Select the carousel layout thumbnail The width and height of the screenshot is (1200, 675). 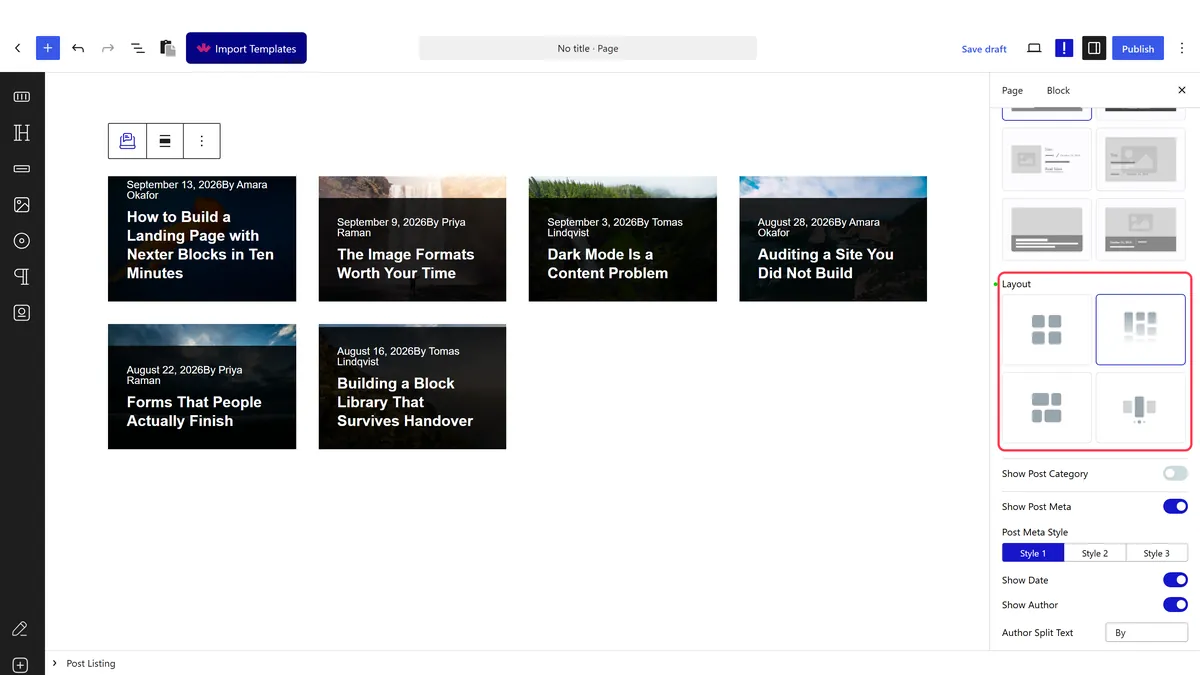pyautogui.click(x=1141, y=407)
